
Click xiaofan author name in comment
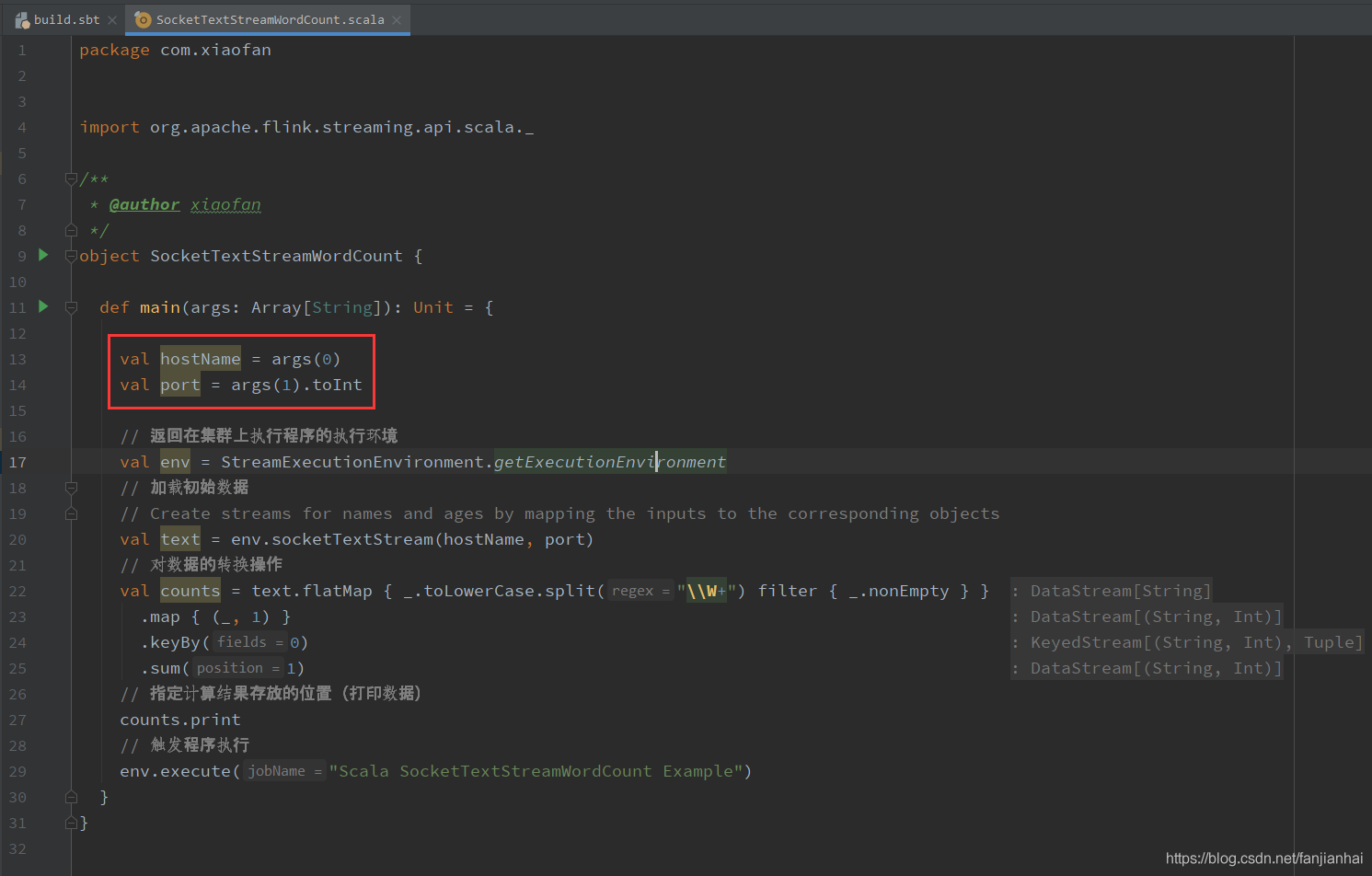[226, 204]
